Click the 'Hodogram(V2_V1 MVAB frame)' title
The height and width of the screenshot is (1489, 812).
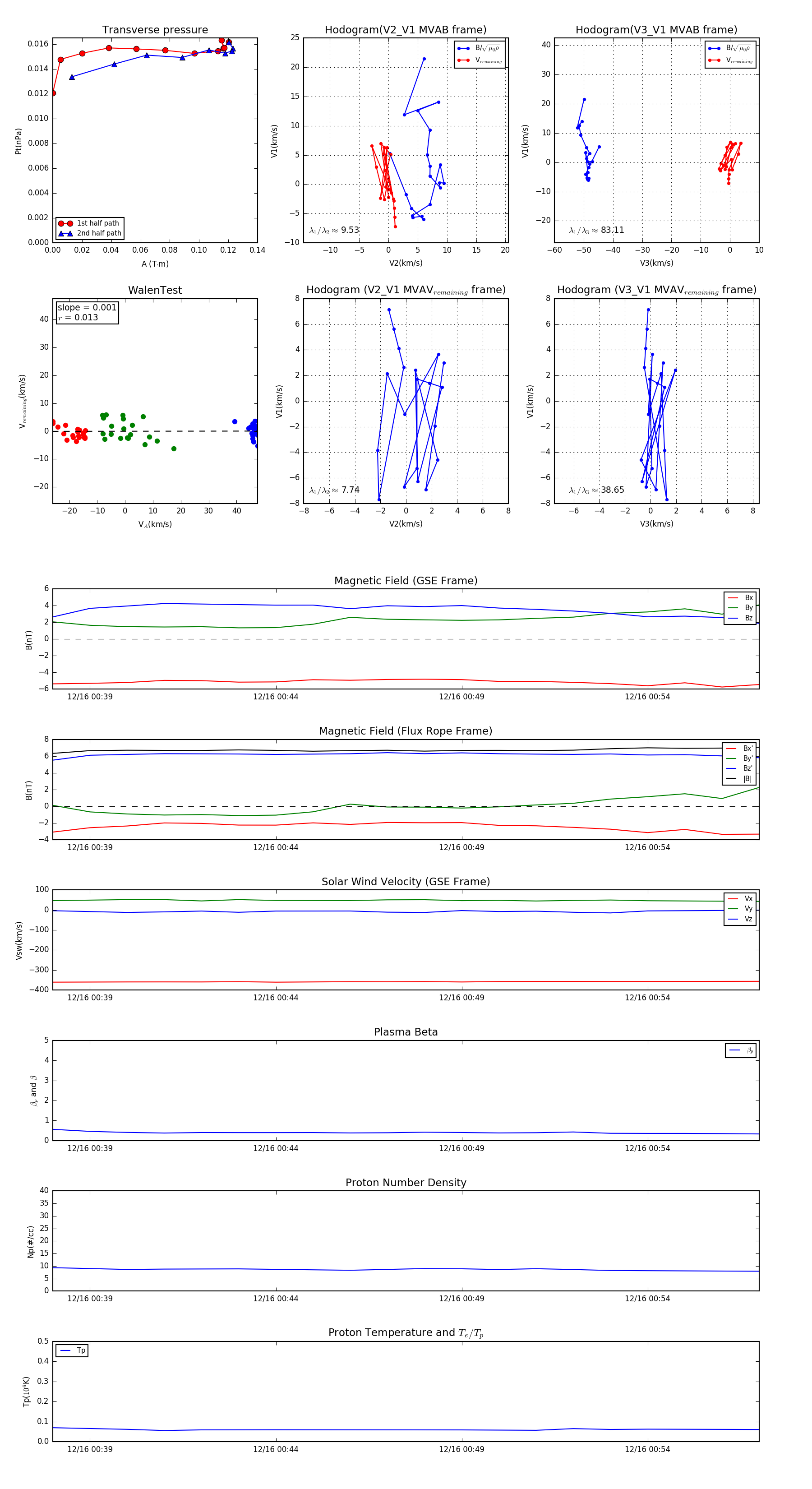tap(406, 30)
